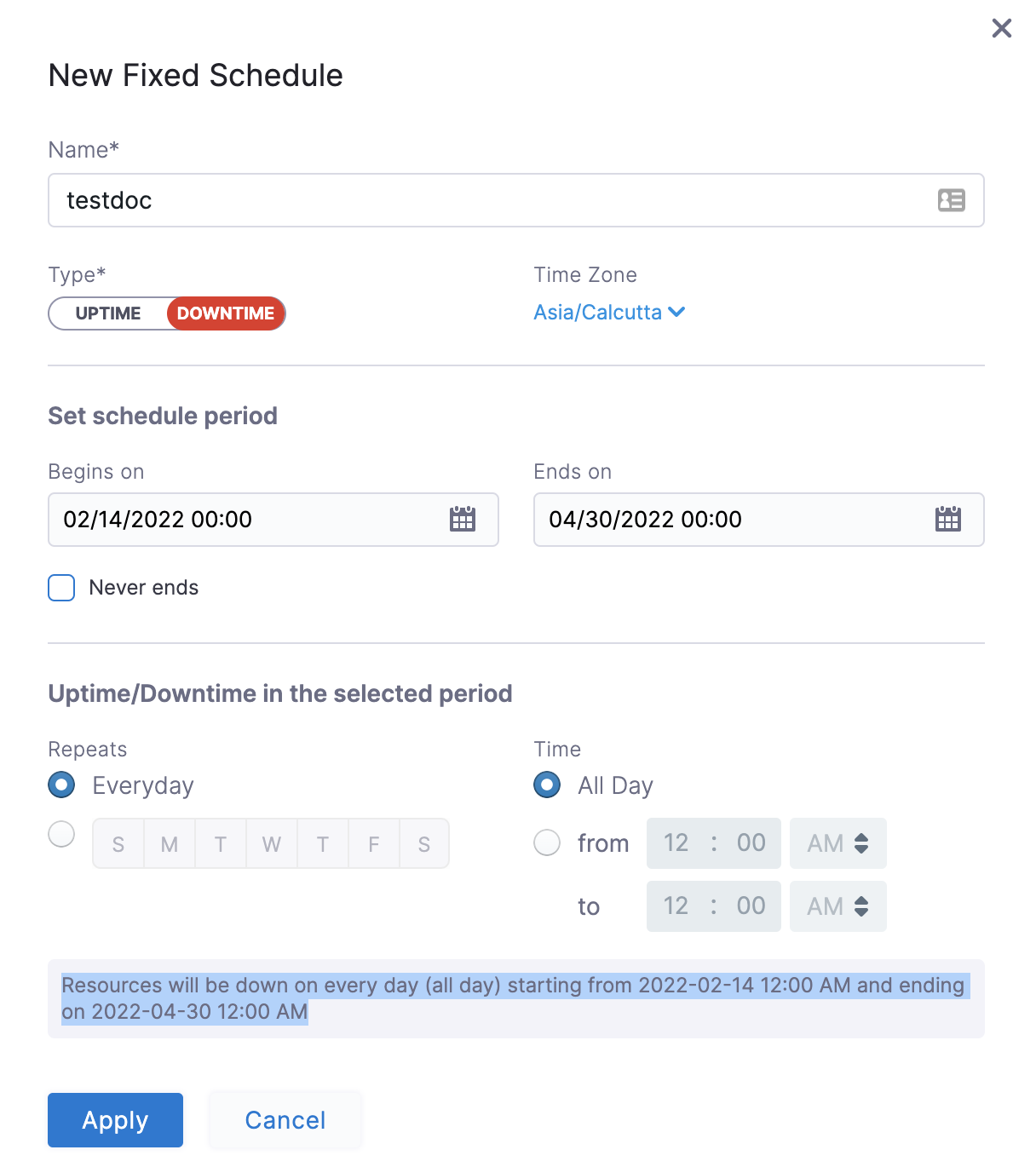Enable the Never ends checkbox
1036x1167 pixels.
[61, 588]
